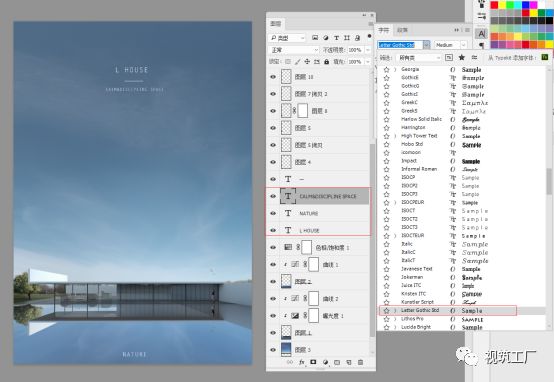Switch to the 图层 layers tab
554x382 pixels.
276,24
